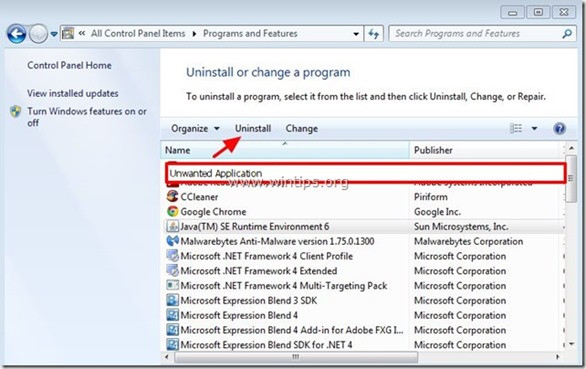The height and width of the screenshot is (369, 586).
Task: Click the Blend 4 Add-in for Adobe FXG icon
Action: click(x=172, y=330)
